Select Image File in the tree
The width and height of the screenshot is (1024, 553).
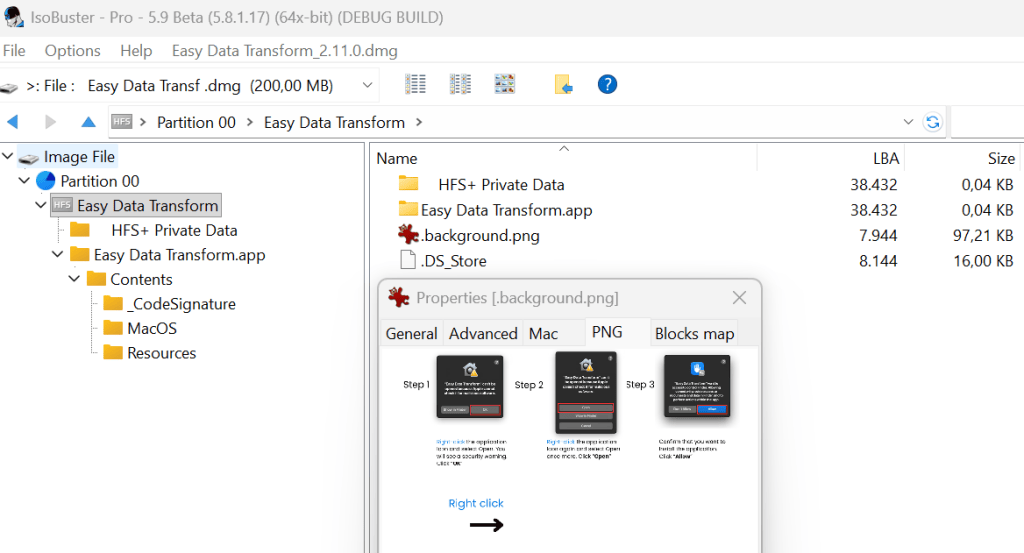point(79,157)
